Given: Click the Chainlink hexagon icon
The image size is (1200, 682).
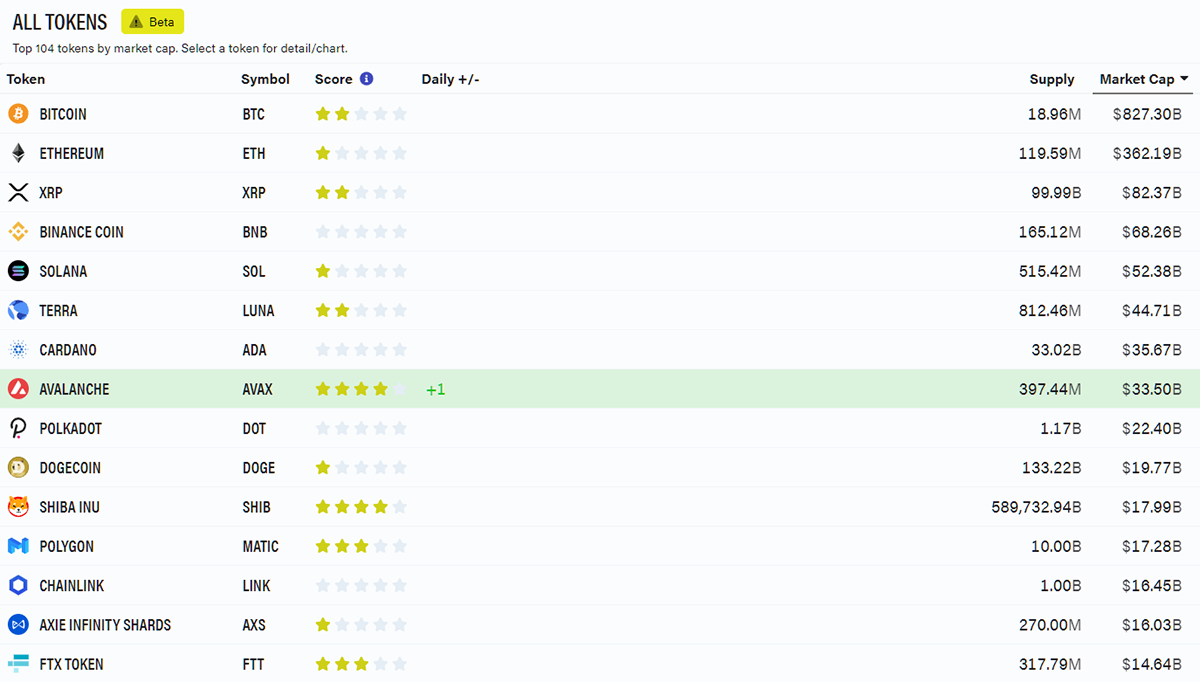Looking at the screenshot, I should pyautogui.click(x=18, y=586).
